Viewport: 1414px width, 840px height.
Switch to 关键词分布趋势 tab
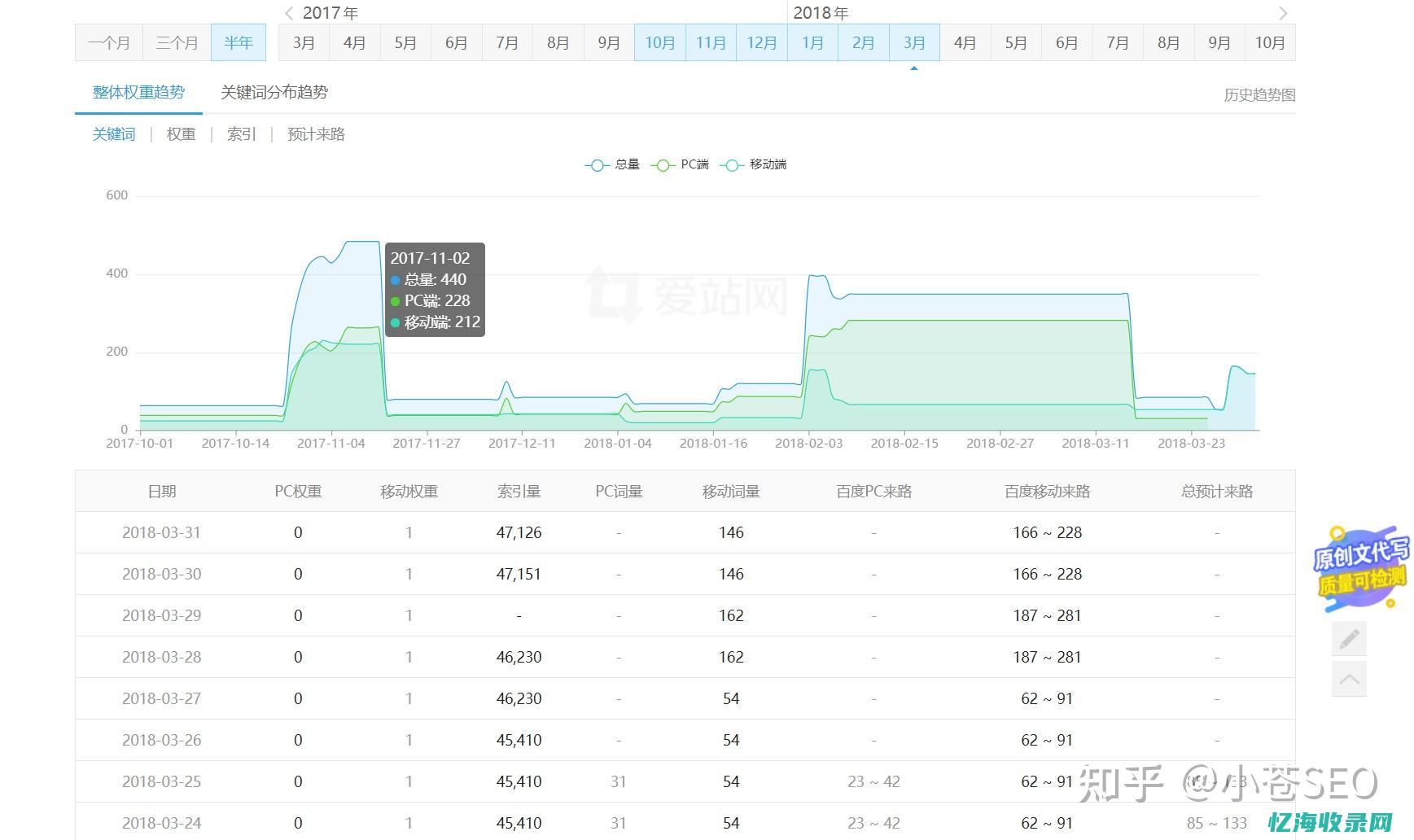pos(274,92)
